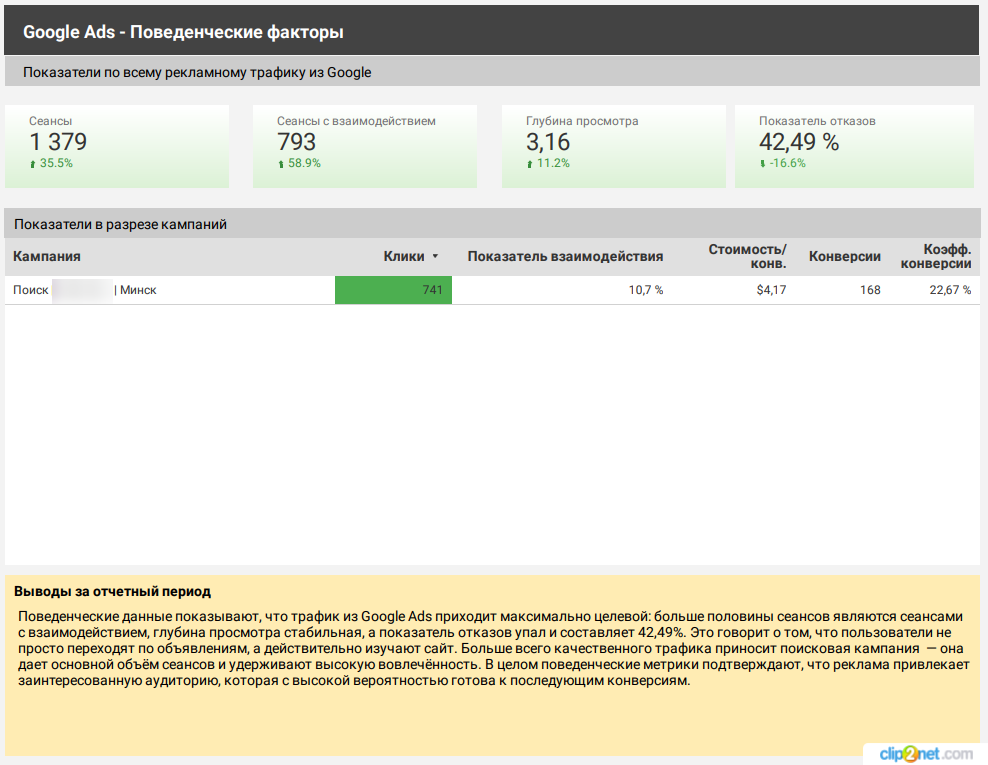Click the clip2net logo watermark
Image resolution: width=988 pixels, height=765 pixels.
[924, 754]
